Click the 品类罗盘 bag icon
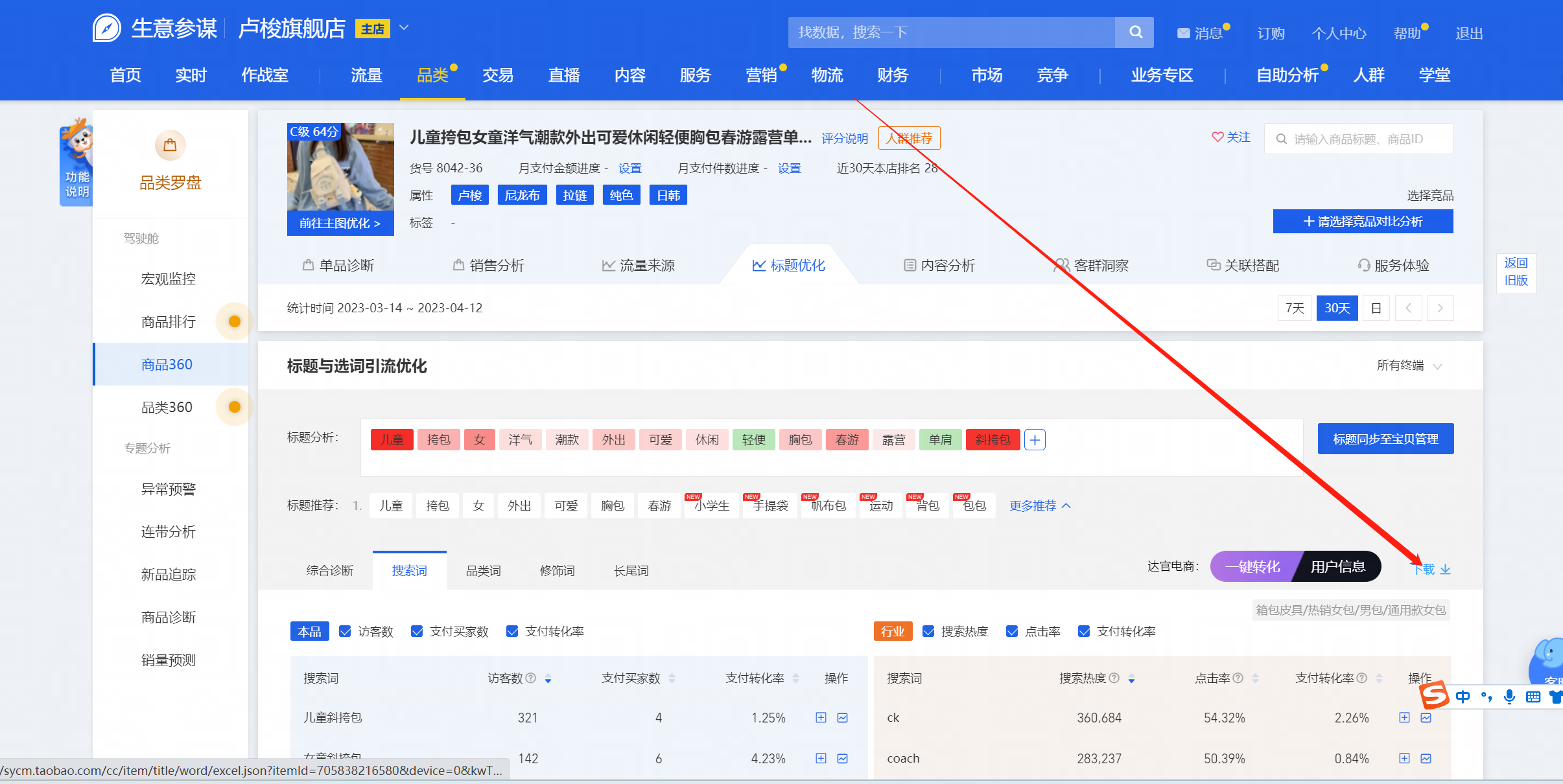 (170, 145)
